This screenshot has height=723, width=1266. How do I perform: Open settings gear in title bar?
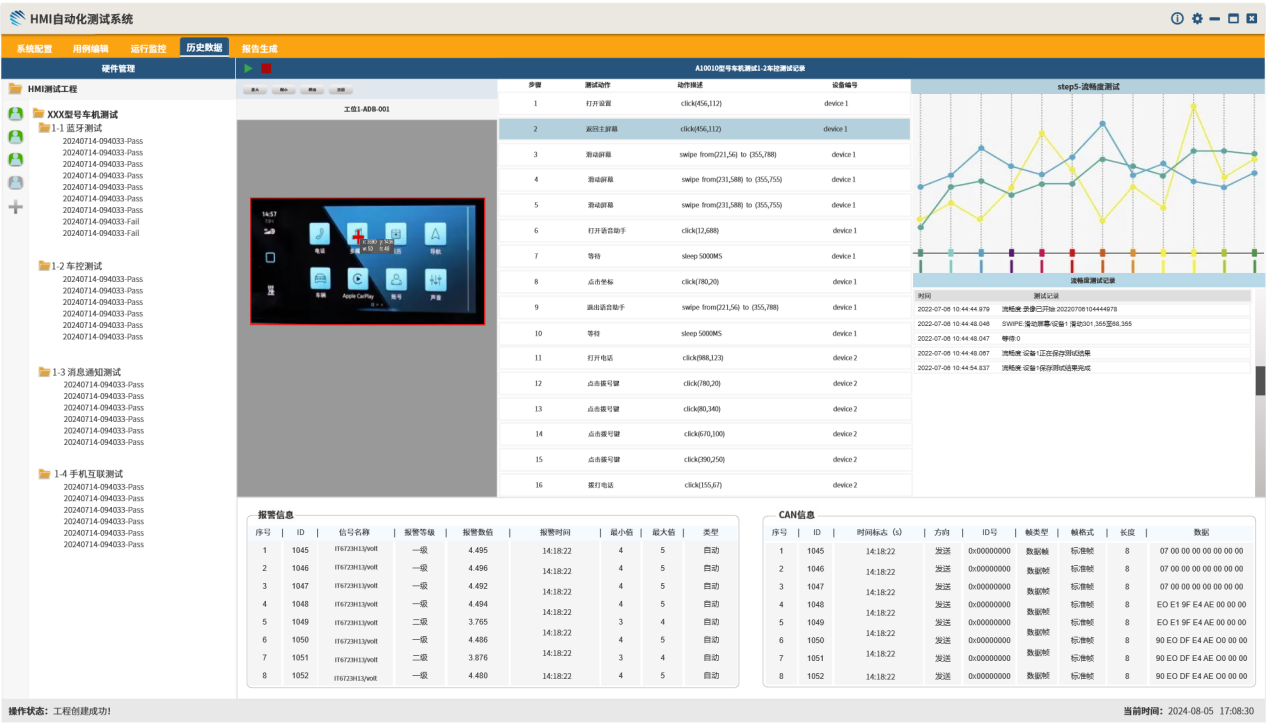(x=1196, y=19)
